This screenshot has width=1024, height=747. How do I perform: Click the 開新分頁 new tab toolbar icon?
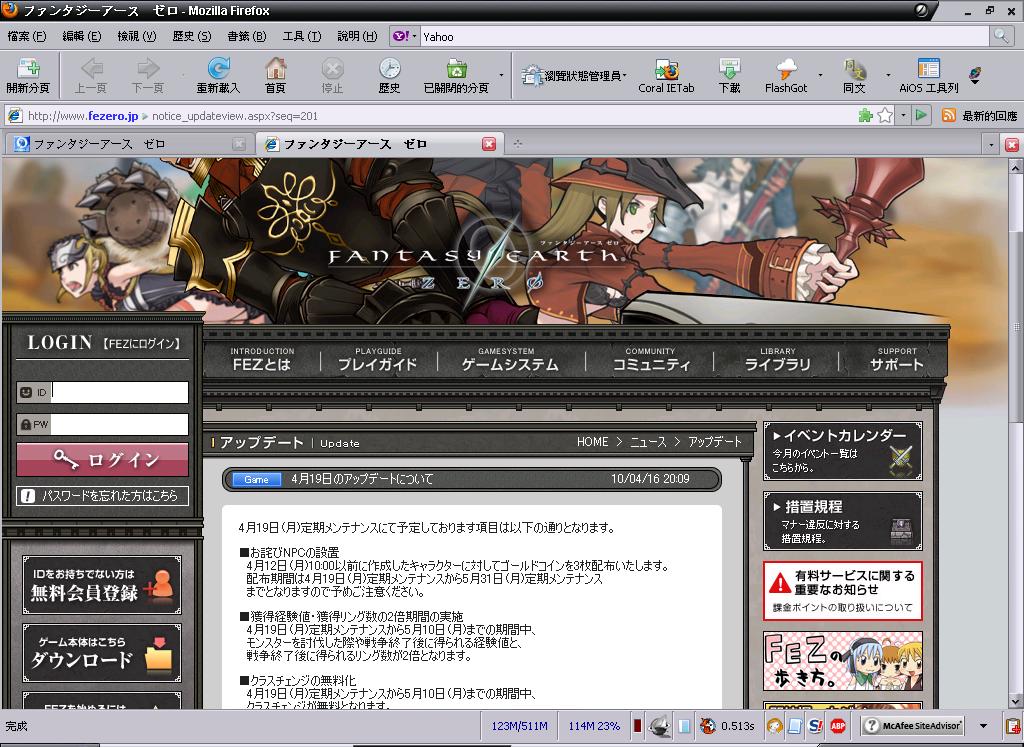27,75
